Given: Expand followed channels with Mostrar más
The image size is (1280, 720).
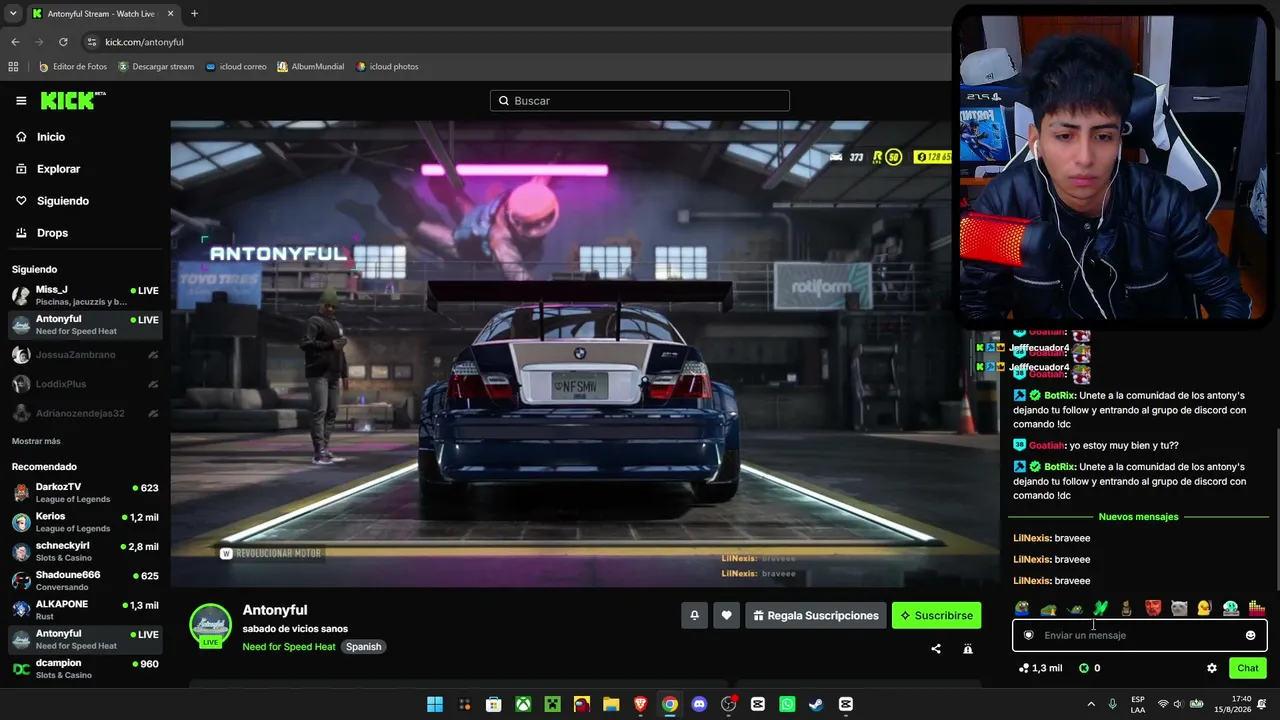Looking at the screenshot, I should tap(36, 441).
